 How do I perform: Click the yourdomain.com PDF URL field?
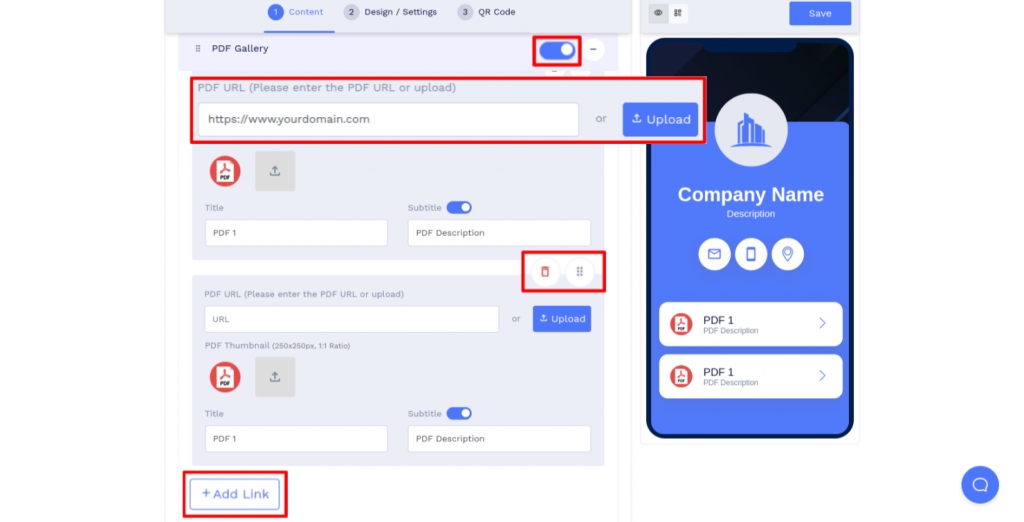(388, 119)
